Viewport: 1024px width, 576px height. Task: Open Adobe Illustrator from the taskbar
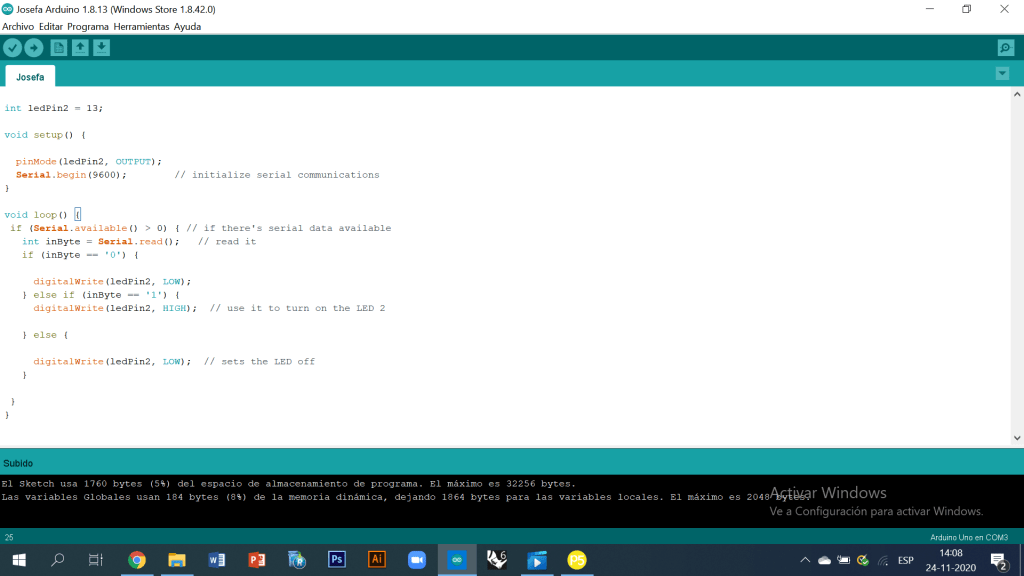coord(377,560)
